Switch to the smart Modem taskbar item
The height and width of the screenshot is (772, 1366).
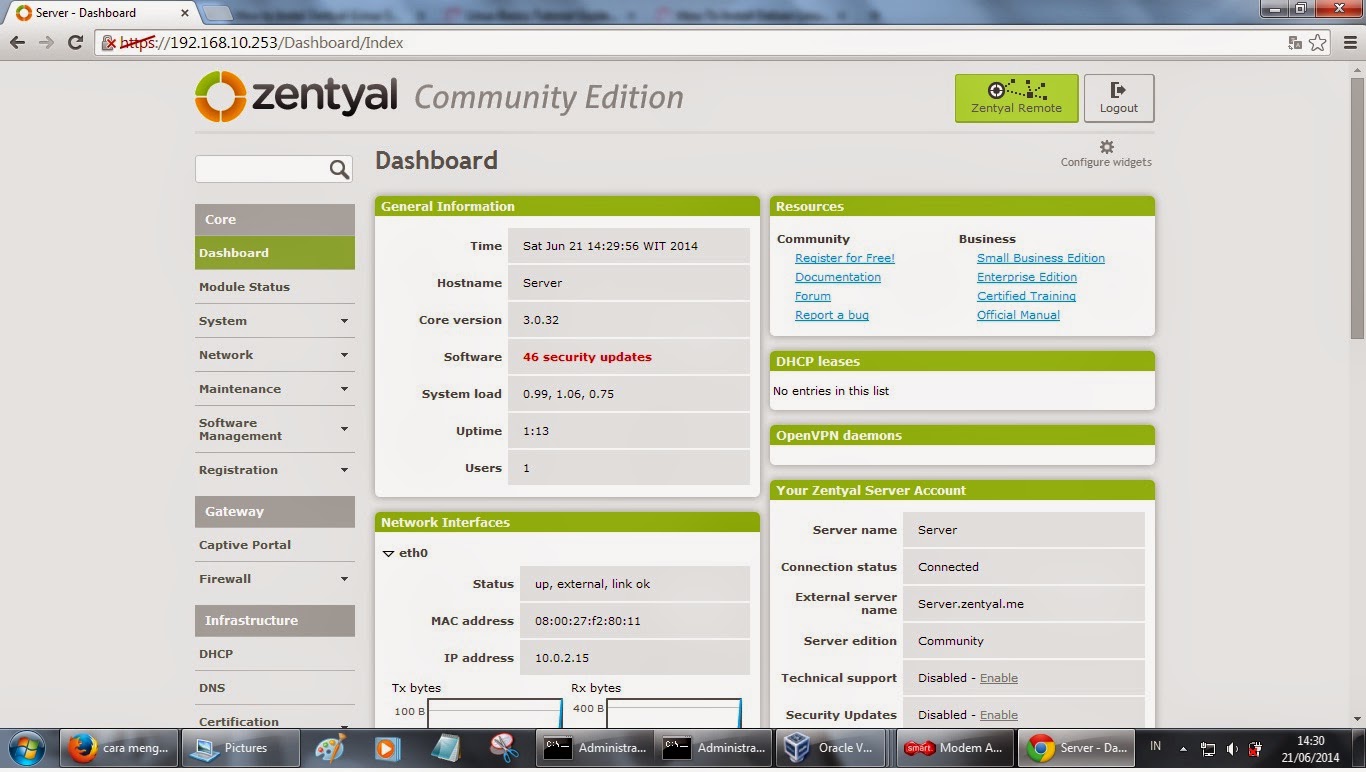coord(953,748)
